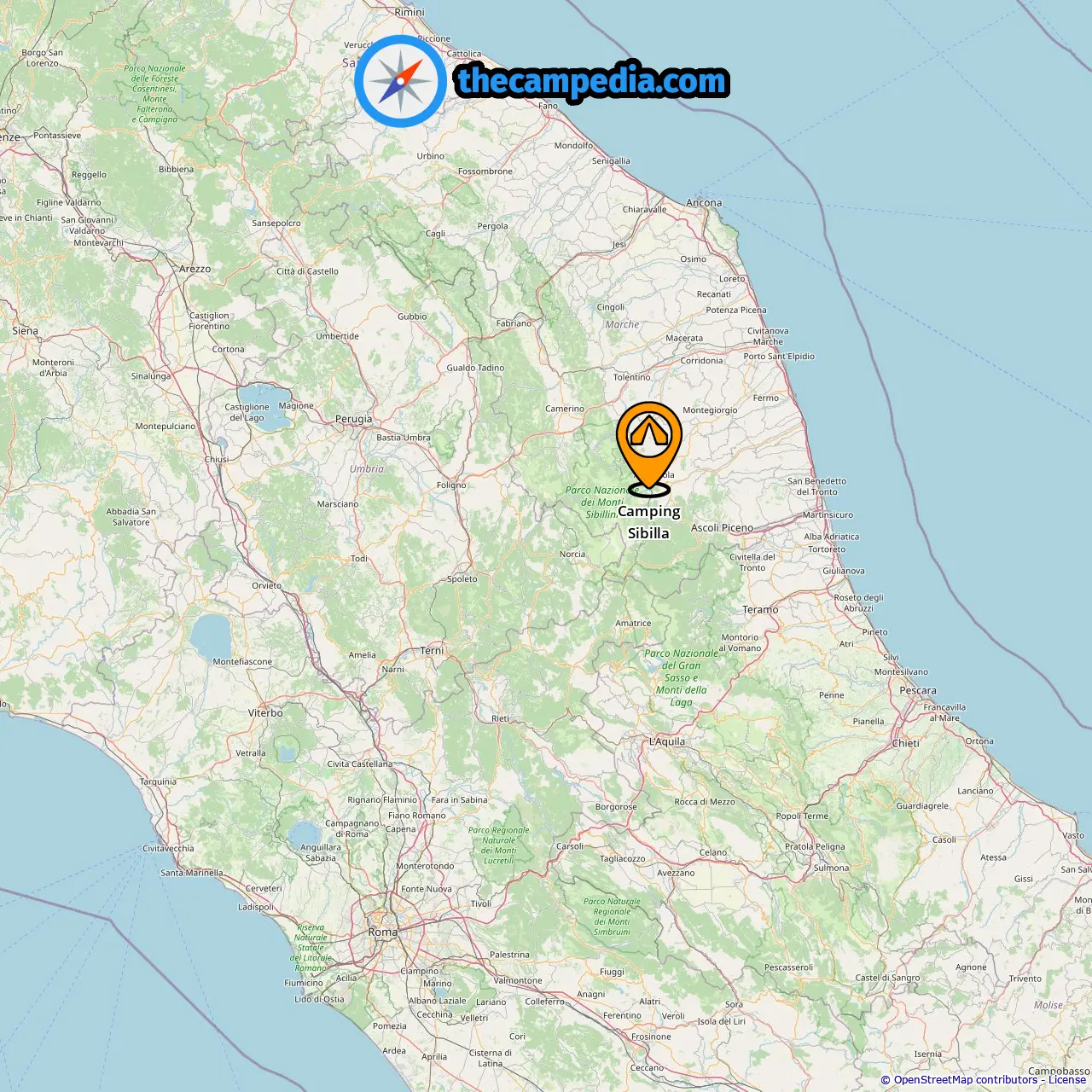Click the Pescara city label
The image size is (1092, 1092).
click(x=918, y=691)
